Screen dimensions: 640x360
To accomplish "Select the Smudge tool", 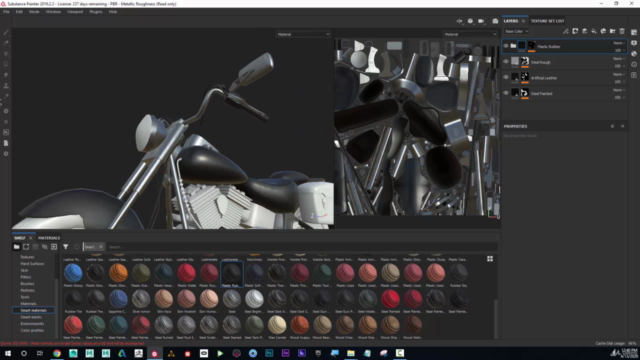I will pos(6,75).
